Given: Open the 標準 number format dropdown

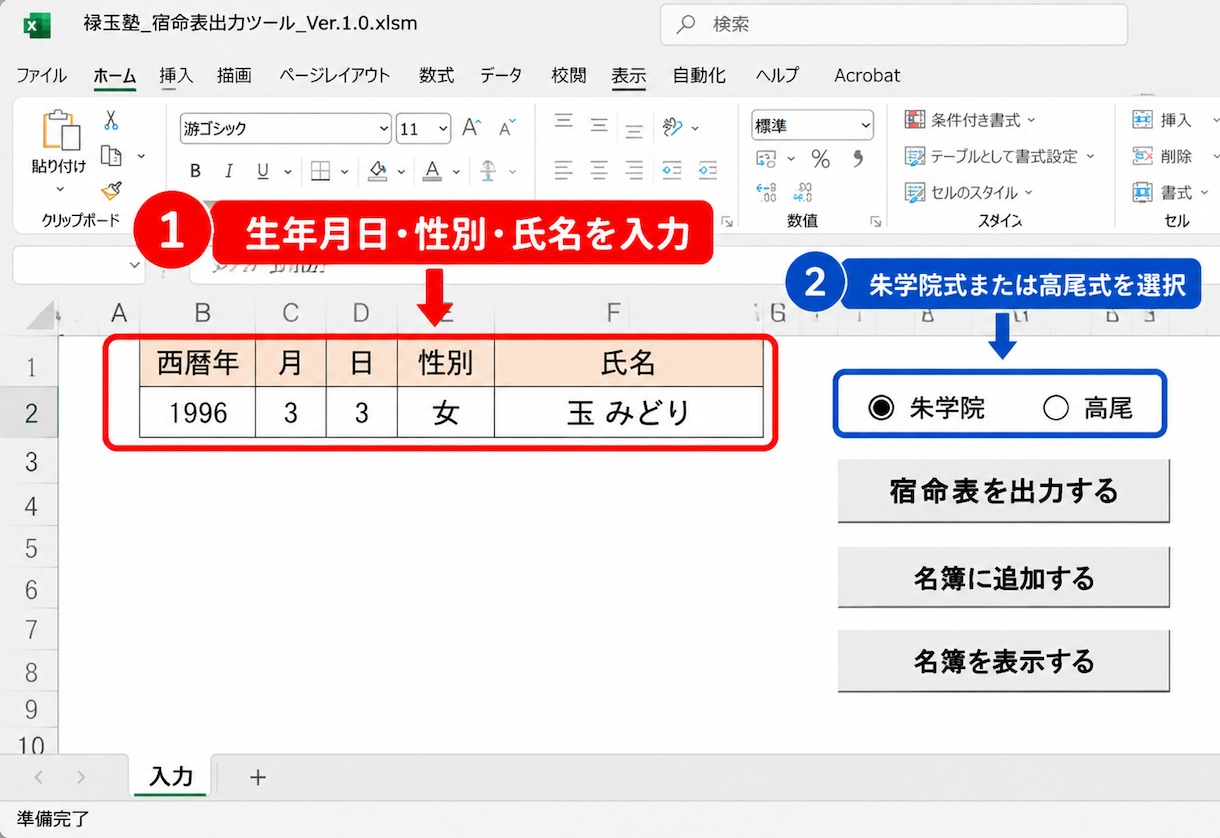Looking at the screenshot, I should coord(865,126).
